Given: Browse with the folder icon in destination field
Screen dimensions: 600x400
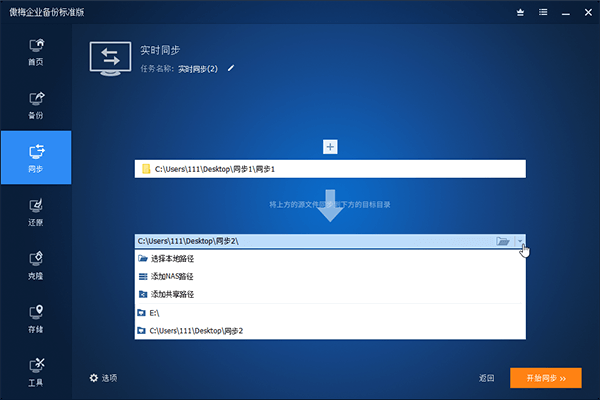Looking at the screenshot, I should (x=503, y=241).
